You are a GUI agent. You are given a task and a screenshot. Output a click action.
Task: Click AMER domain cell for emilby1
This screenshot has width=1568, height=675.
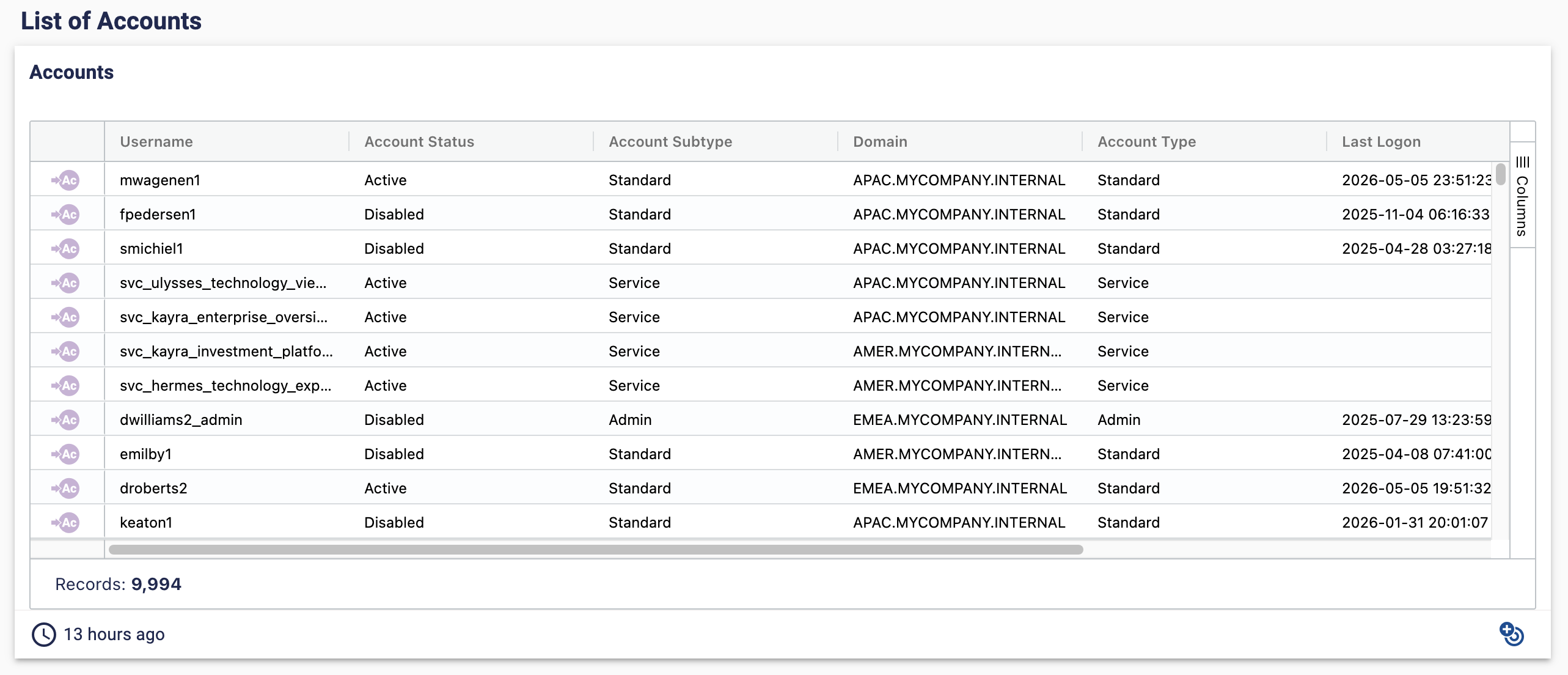tap(957, 454)
